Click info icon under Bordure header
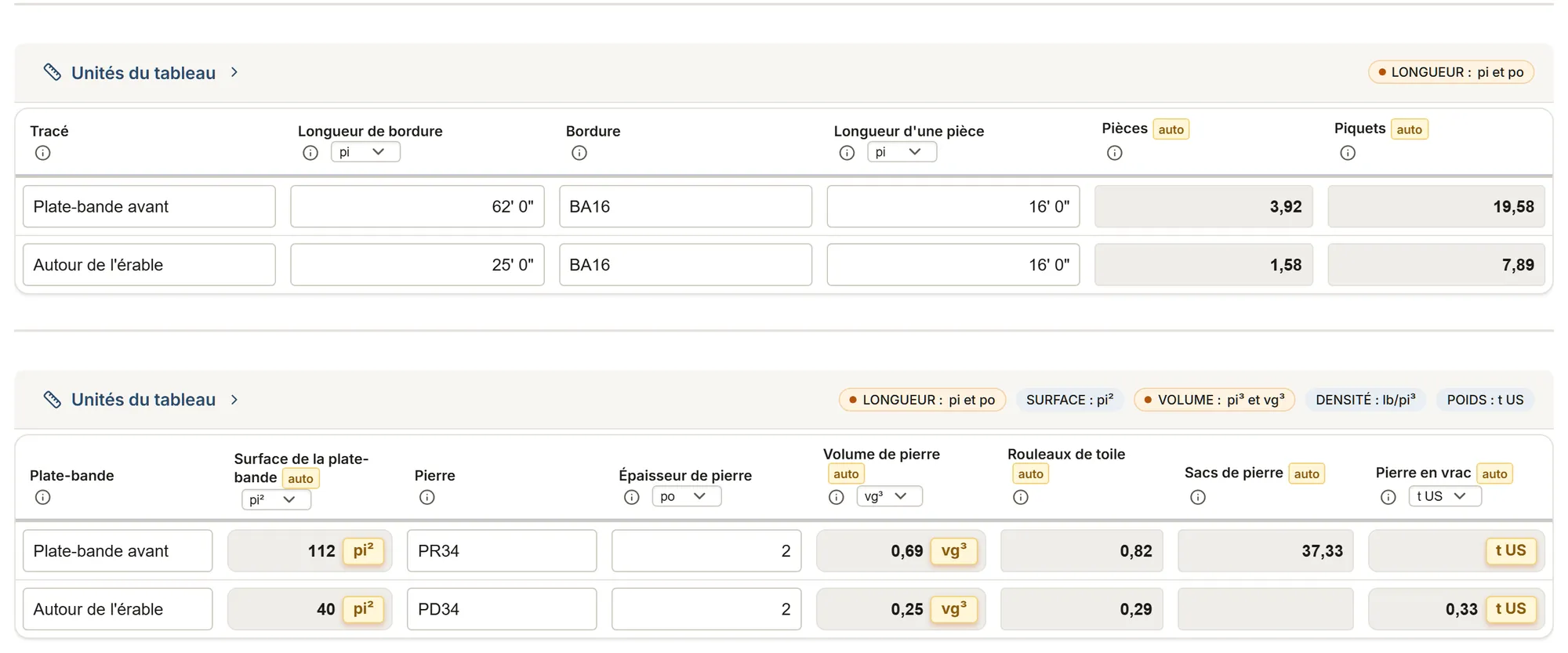 click(579, 153)
